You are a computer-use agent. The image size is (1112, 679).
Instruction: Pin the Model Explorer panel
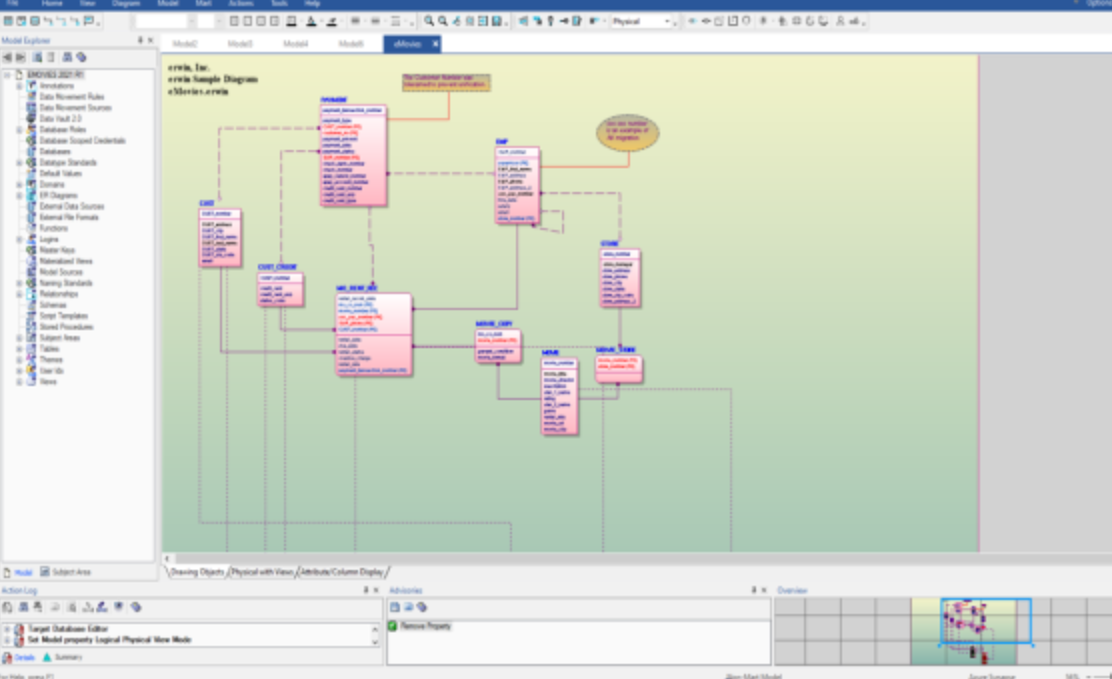[x=140, y=40]
